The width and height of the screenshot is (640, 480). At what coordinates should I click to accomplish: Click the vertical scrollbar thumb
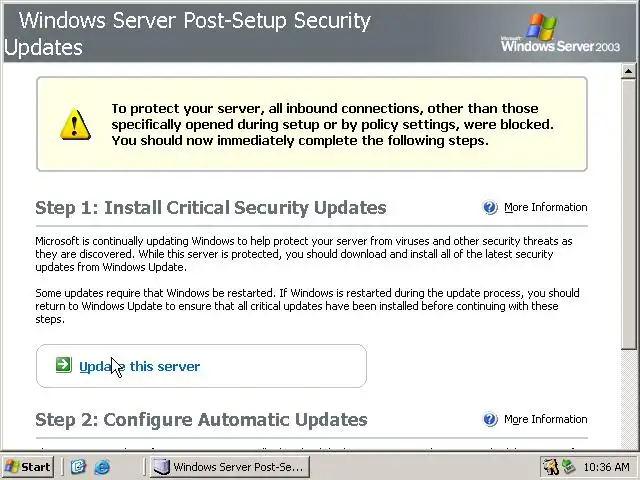629,210
